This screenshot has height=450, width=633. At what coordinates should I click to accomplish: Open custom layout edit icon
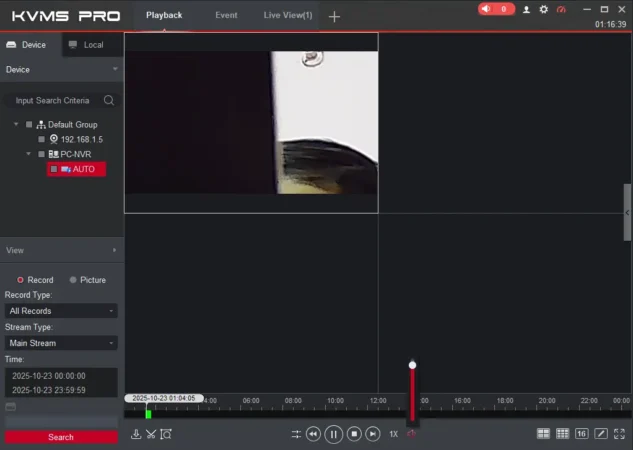[x=601, y=434]
